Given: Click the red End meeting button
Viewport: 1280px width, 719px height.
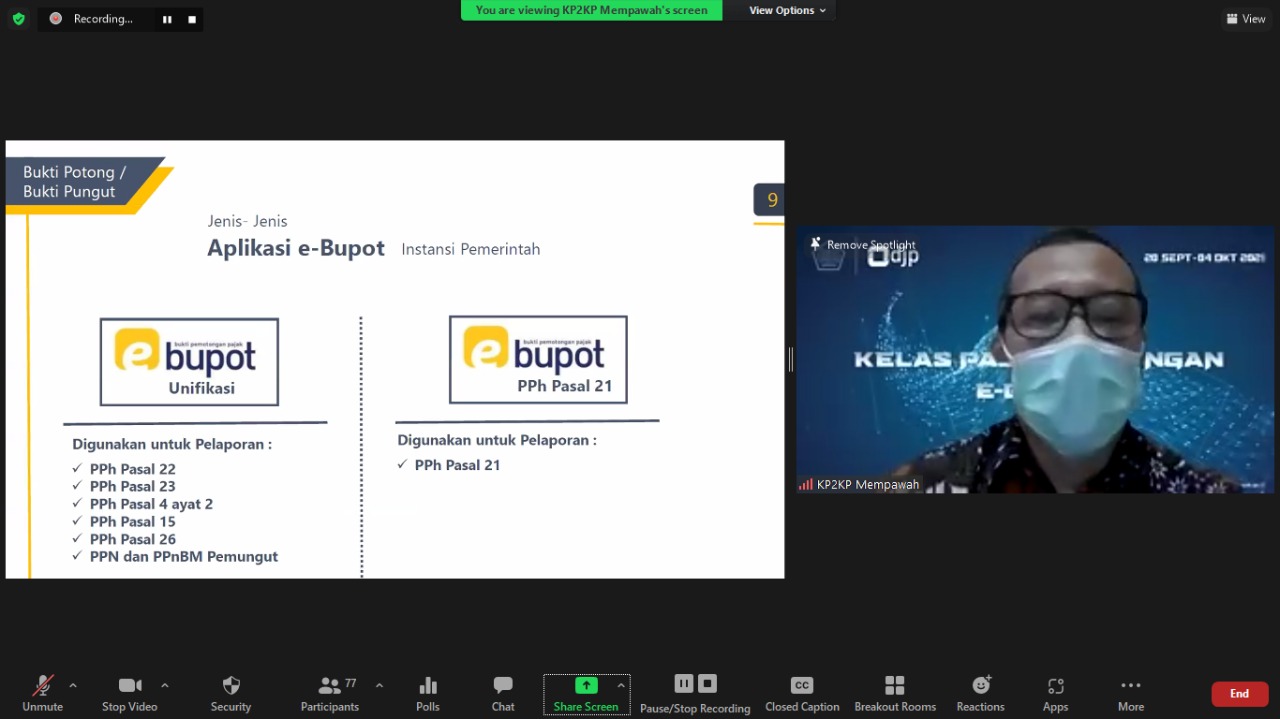Looking at the screenshot, I should (1239, 694).
